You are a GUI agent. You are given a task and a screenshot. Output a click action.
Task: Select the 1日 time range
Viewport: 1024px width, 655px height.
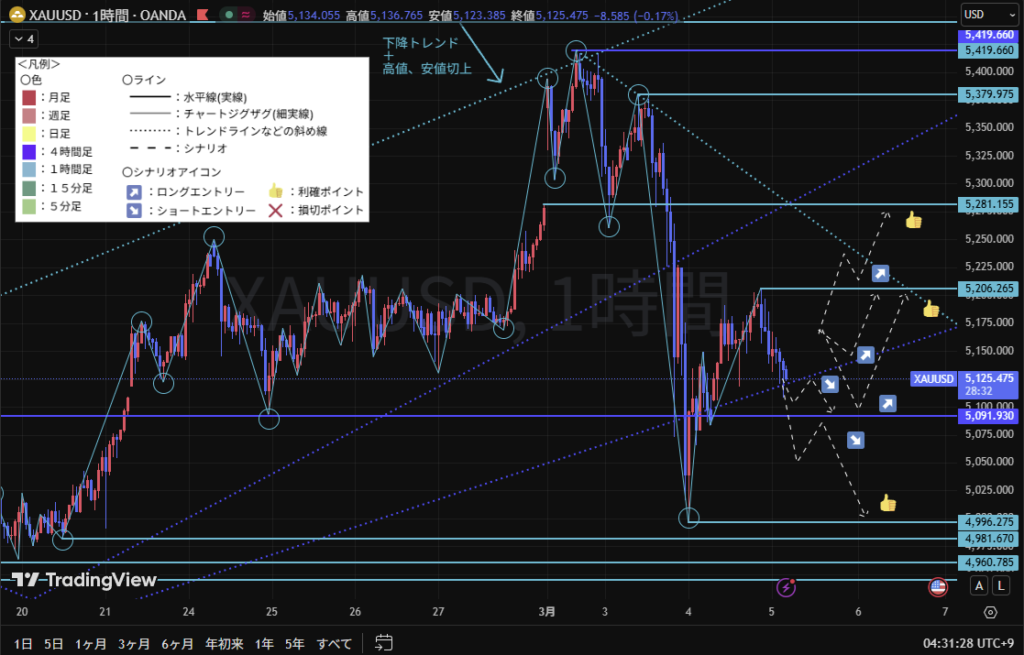(x=23, y=643)
